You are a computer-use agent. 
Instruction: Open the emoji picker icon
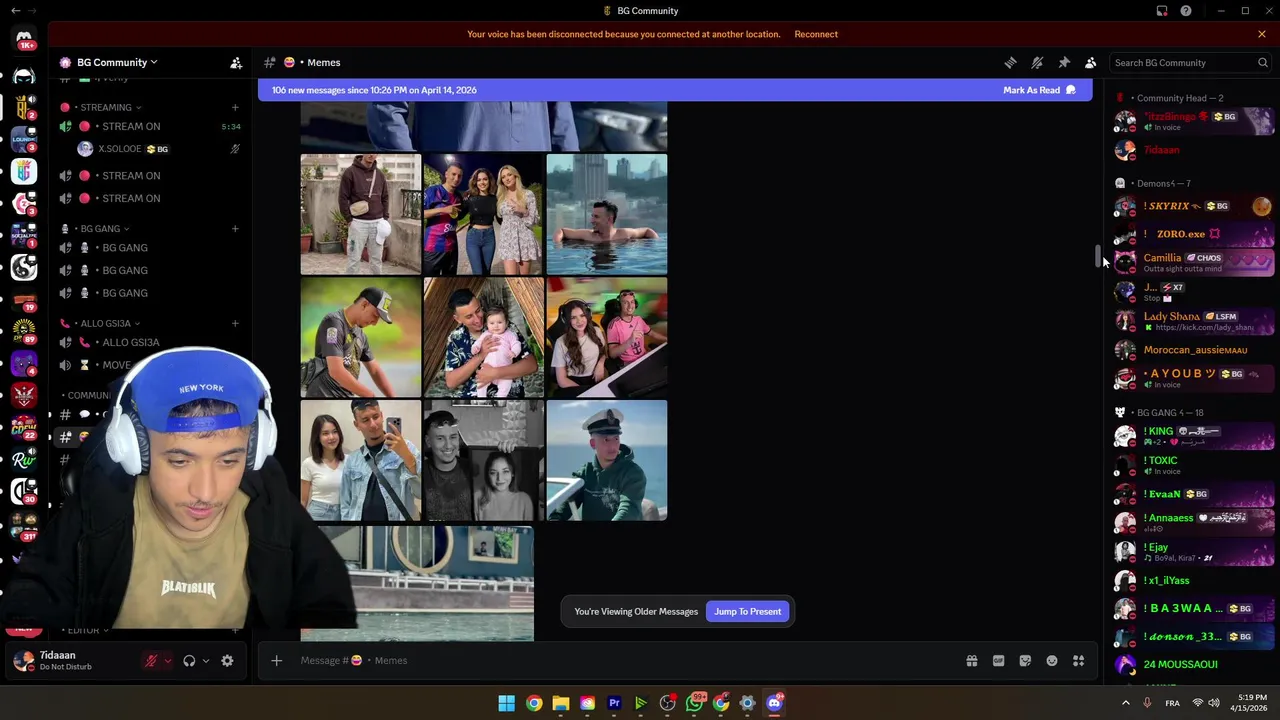click(1052, 661)
